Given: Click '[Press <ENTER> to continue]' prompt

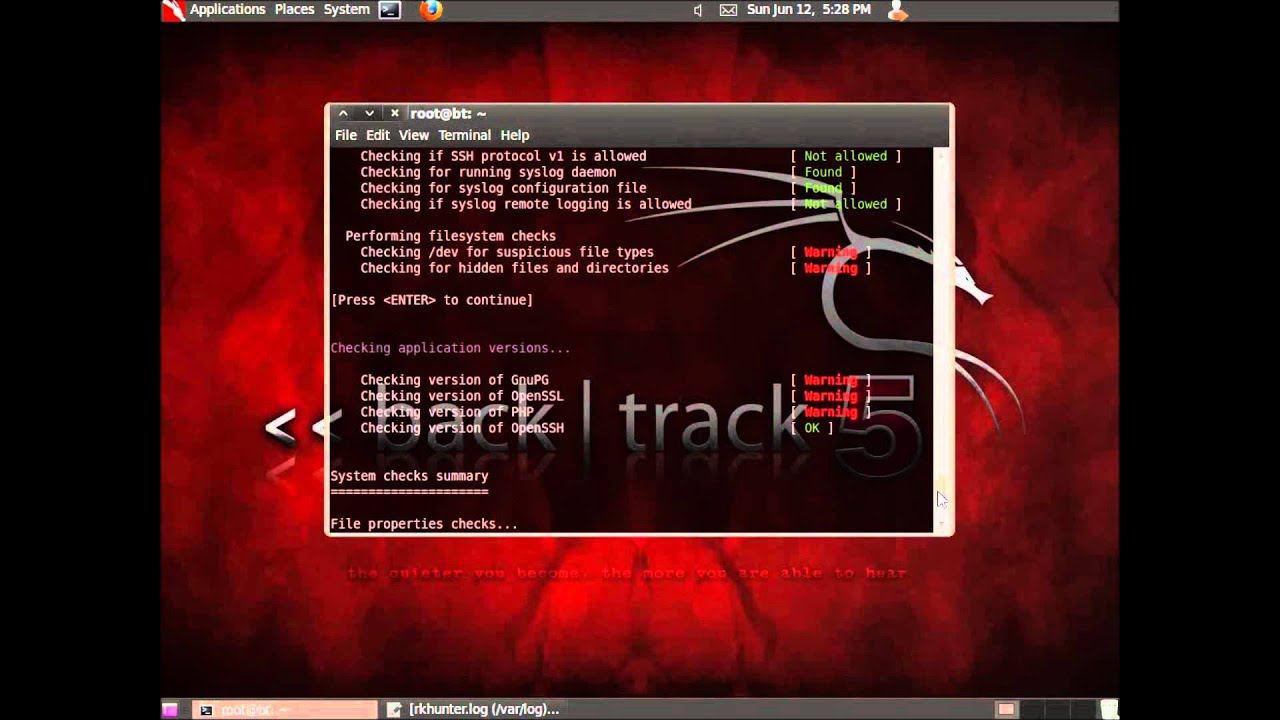Looking at the screenshot, I should 432,300.
